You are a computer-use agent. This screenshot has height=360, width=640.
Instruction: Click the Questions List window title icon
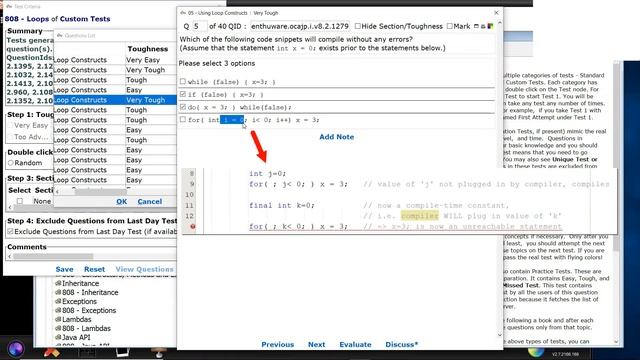[60, 36]
